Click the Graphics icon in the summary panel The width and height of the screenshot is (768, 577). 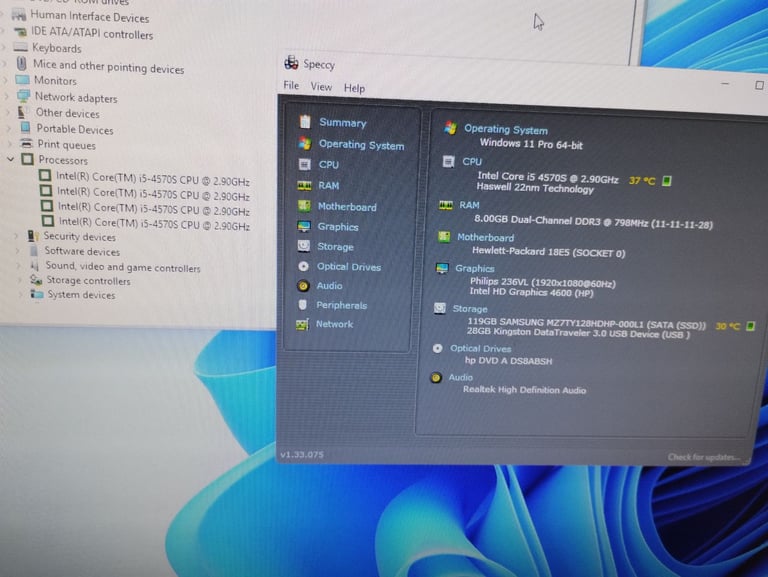441,268
